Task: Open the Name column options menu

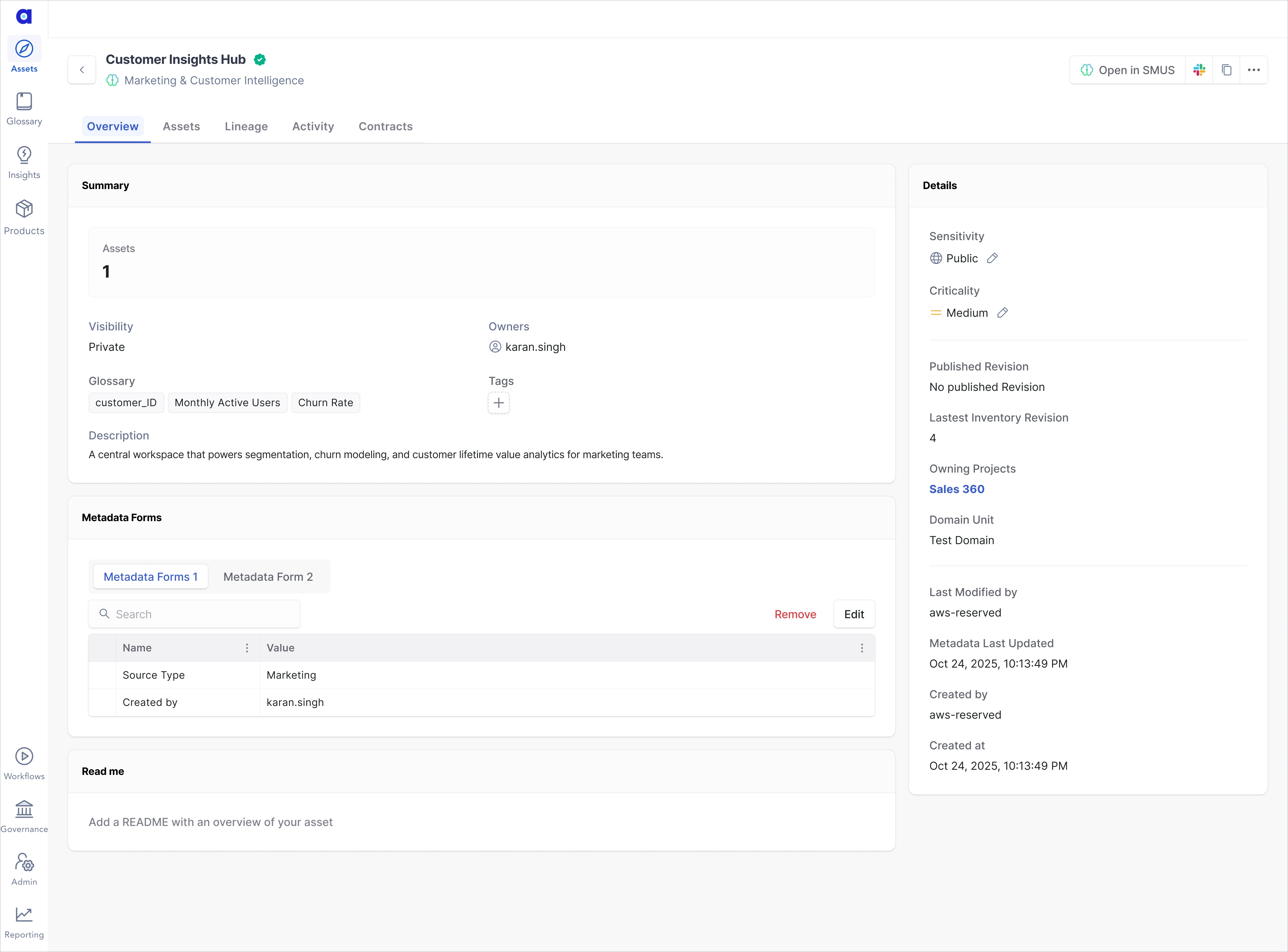Action: (x=247, y=648)
